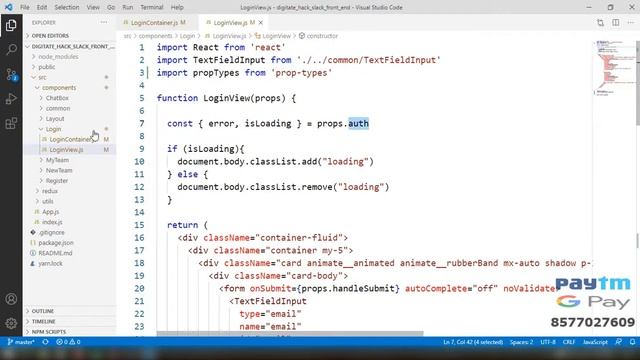Click the VS Code logo in title bar

pyautogui.click(x=9, y=7)
